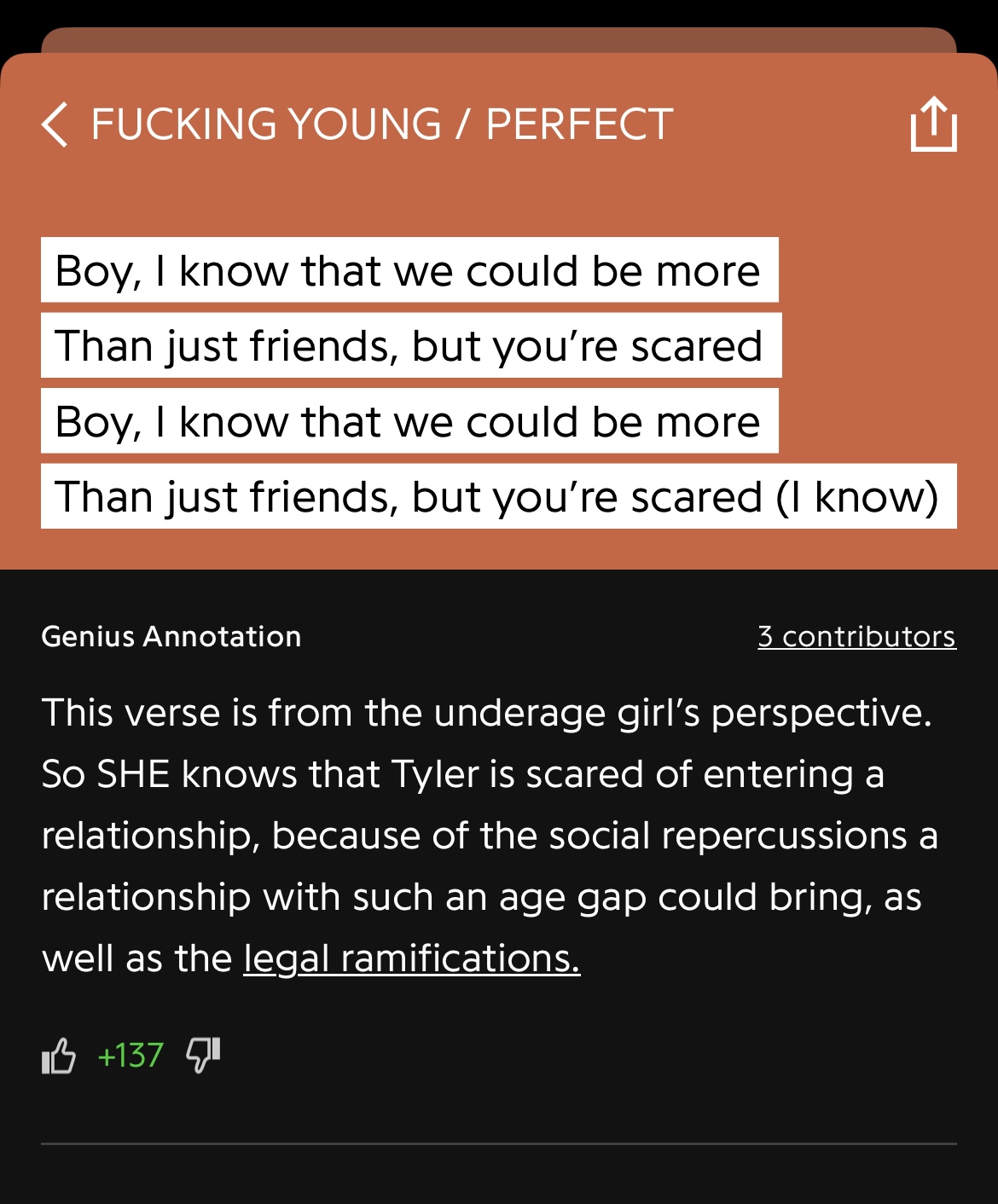Select the first highlighted lyric line
Viewport: 998px width, 1204px height.
(x=409, y=270)
